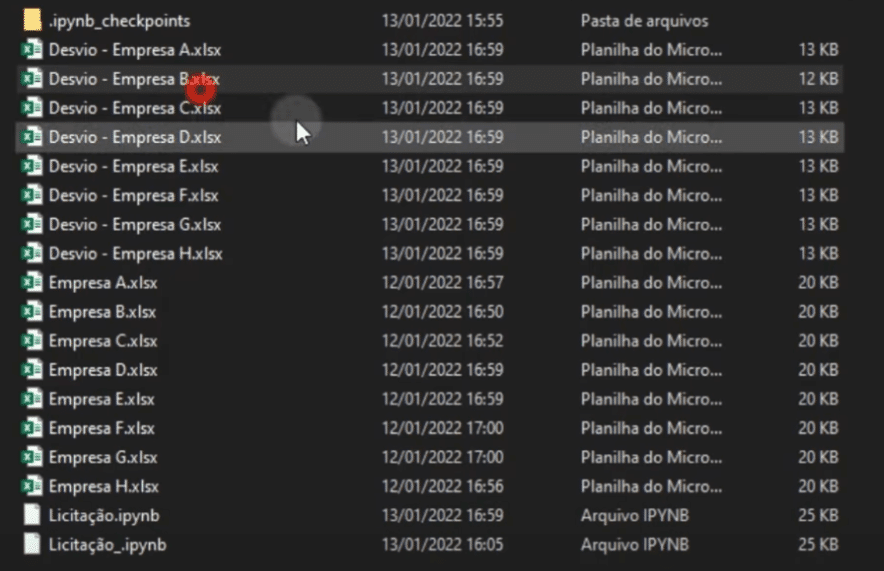Click Excel icon of Desvio - Empresa C.xlsx
This screenshot has height=571, width=884.
coord(32,108)
